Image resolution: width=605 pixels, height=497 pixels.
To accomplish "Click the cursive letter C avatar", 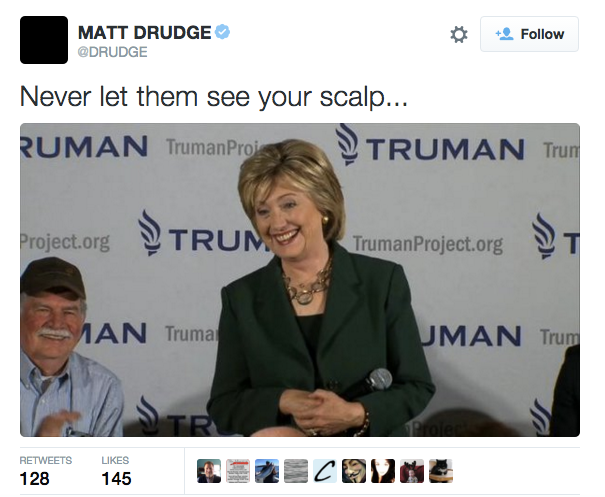I will (325, 471).
